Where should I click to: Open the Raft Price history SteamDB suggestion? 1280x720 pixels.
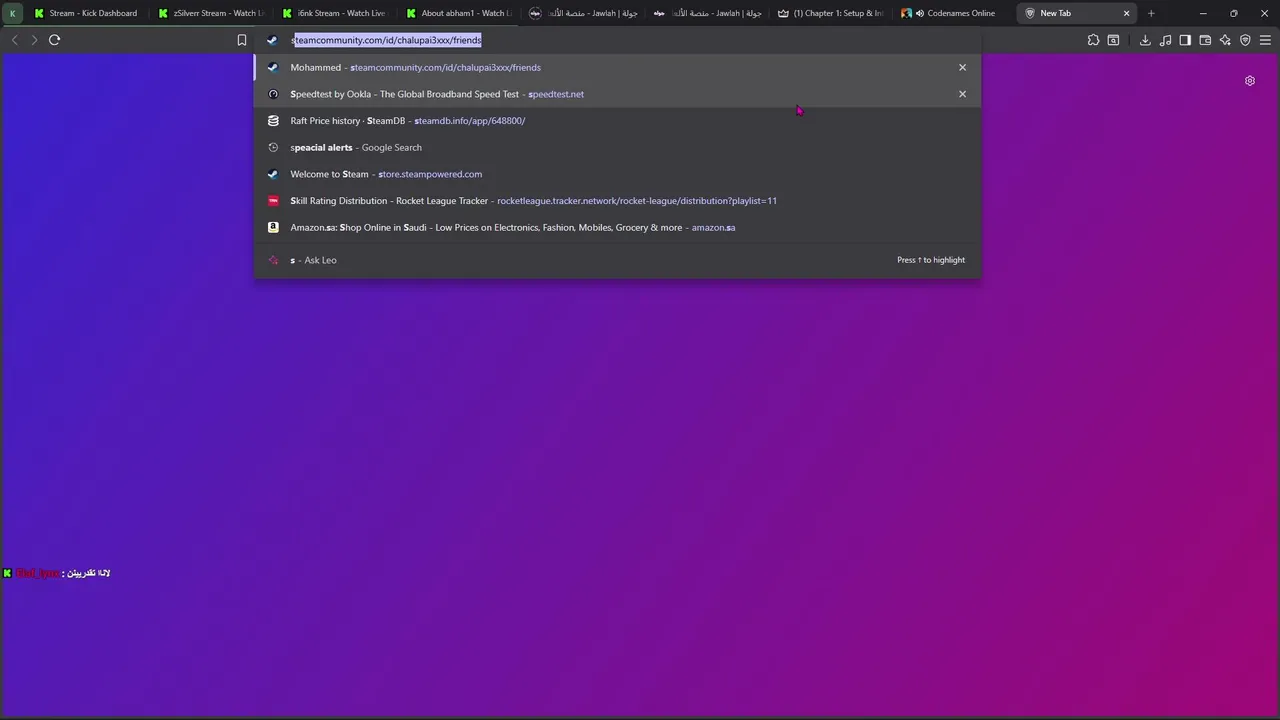[617, 121]
